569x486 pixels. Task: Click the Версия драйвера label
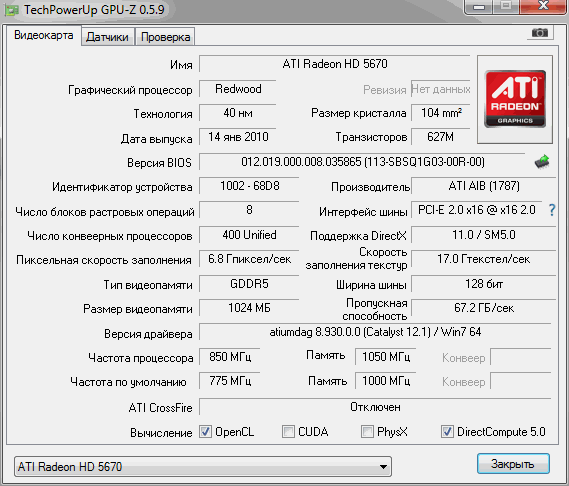[148, 334]
